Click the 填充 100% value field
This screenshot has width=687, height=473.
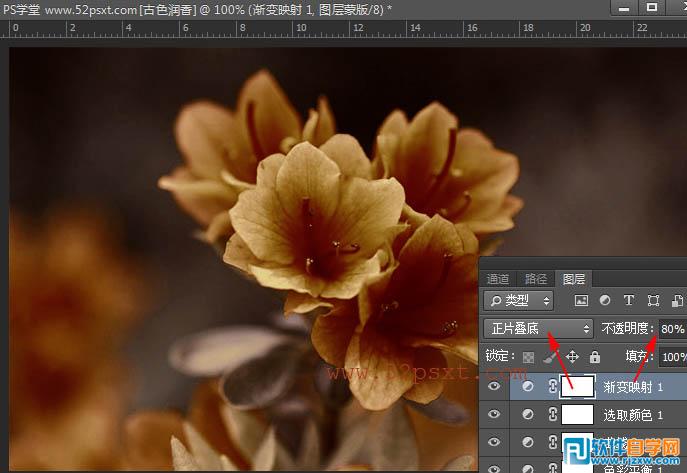[x=673, y=356]
